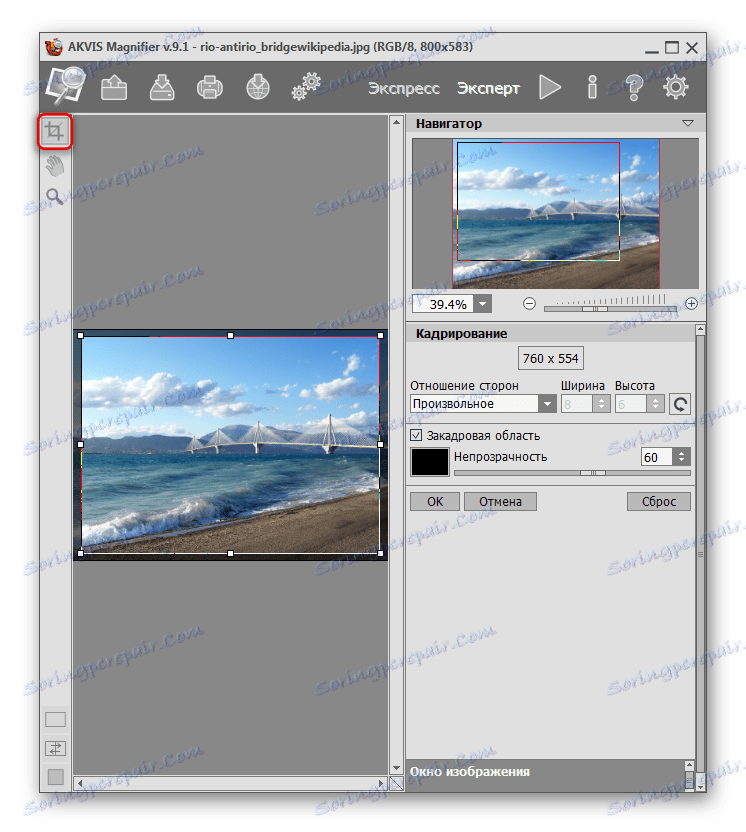Open the Отношение сторон dropdown Произвольное
Viewport: 746px width, 832px height.
click(483, 404)
